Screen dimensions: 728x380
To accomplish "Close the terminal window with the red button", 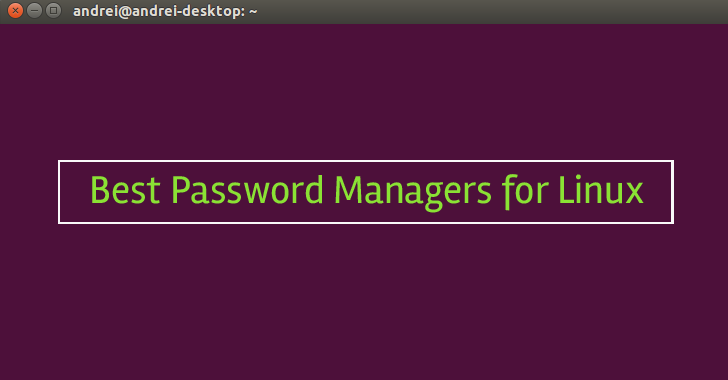I will coord(15,10).
